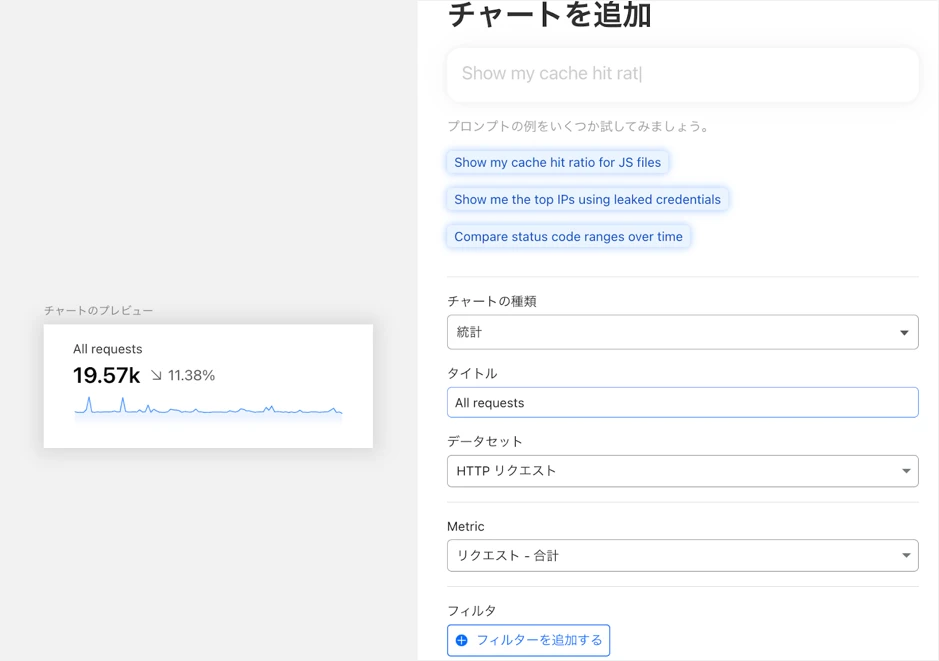Viewport: 939px width, 661px height.
Task: Click the All requests heading in the preview card
Action: pyautogui.click(x=108, y=349)
